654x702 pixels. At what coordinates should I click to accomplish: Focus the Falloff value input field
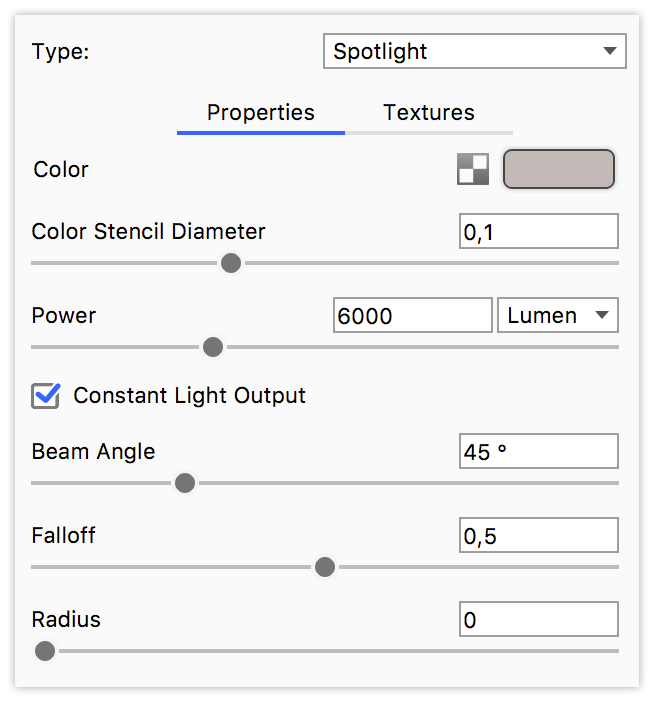coord(538,536)
